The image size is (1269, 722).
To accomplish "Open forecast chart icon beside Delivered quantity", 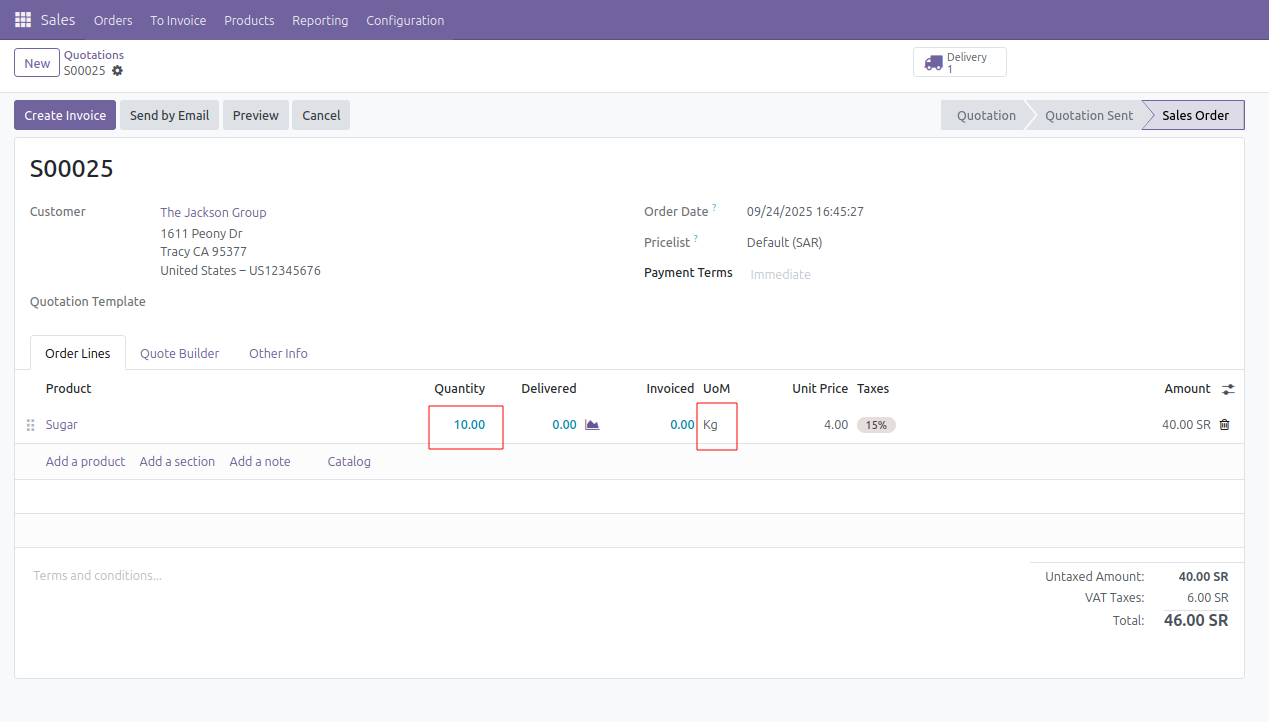I will [x=592, y=425].
